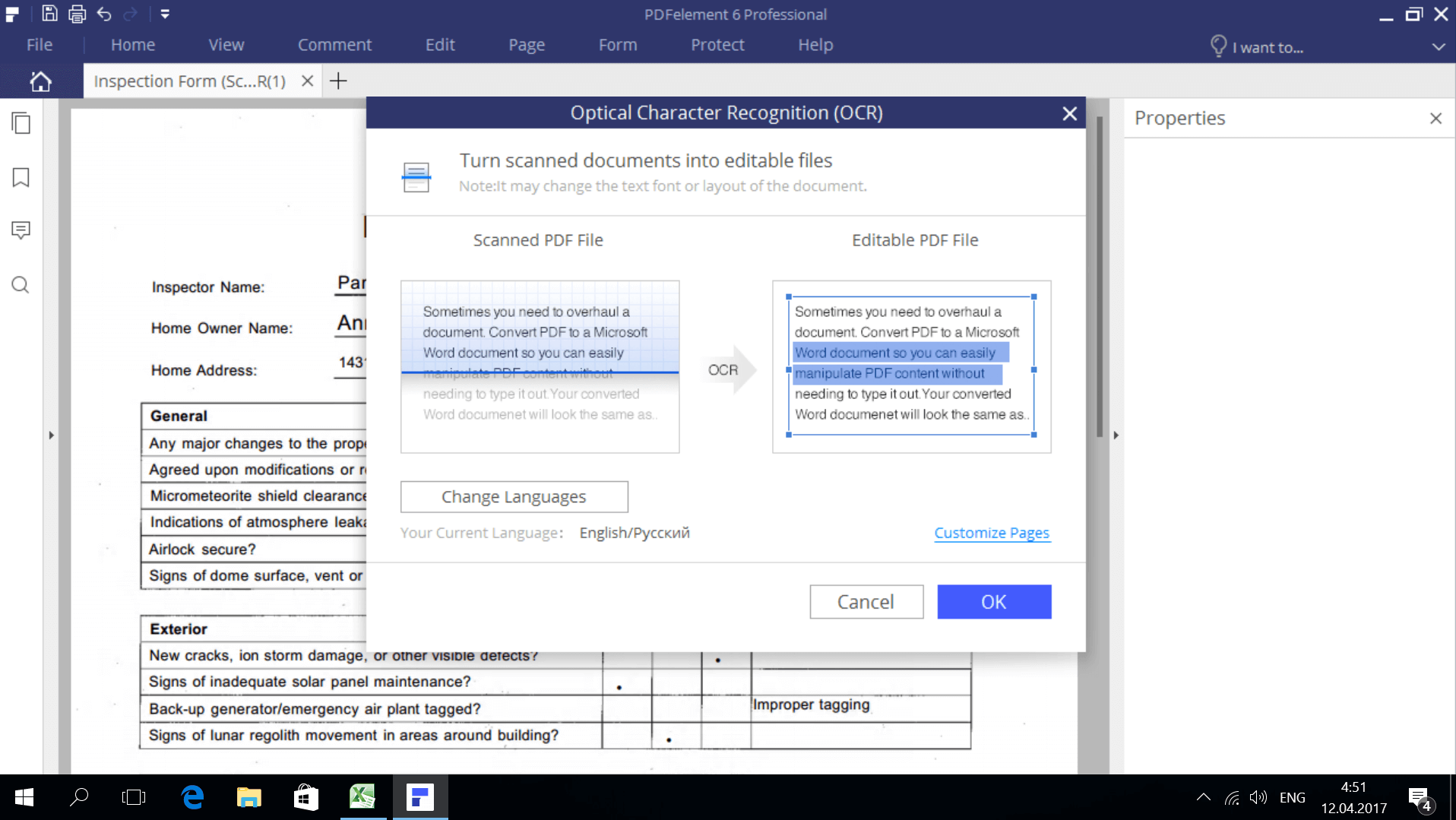Open the search panel
Image resolution: width=1456 pixels, height=820 pixels.
[21, 285]
